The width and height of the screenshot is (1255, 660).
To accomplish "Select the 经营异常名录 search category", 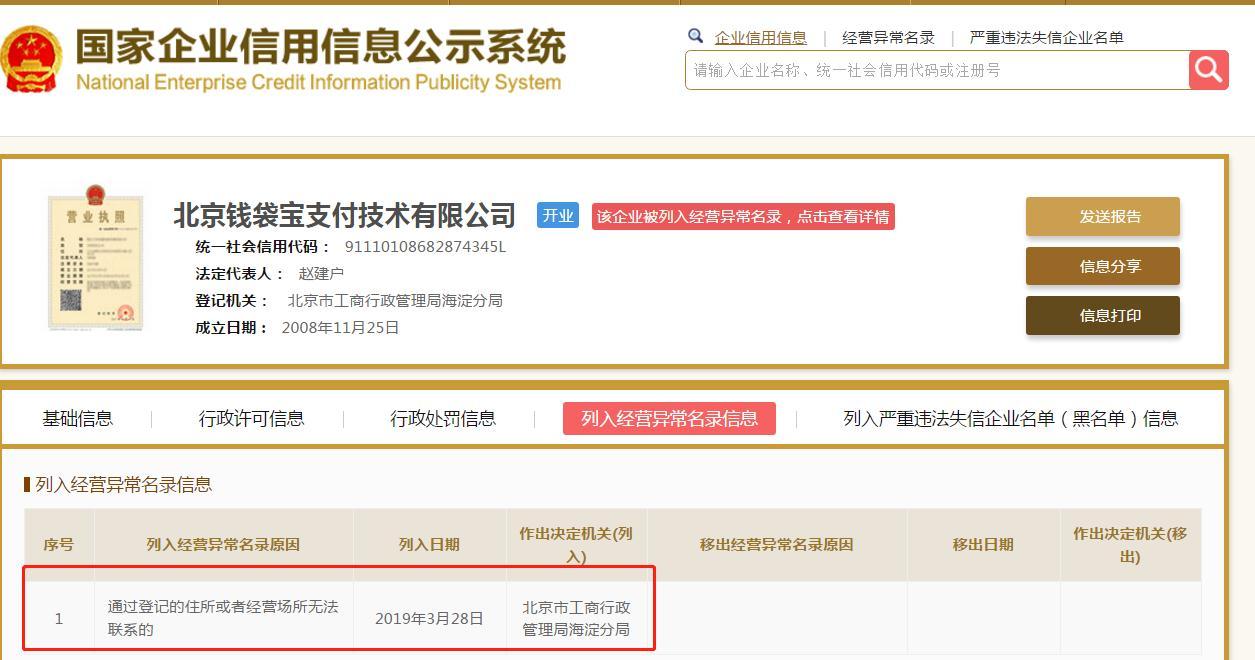I will (888, 38).
